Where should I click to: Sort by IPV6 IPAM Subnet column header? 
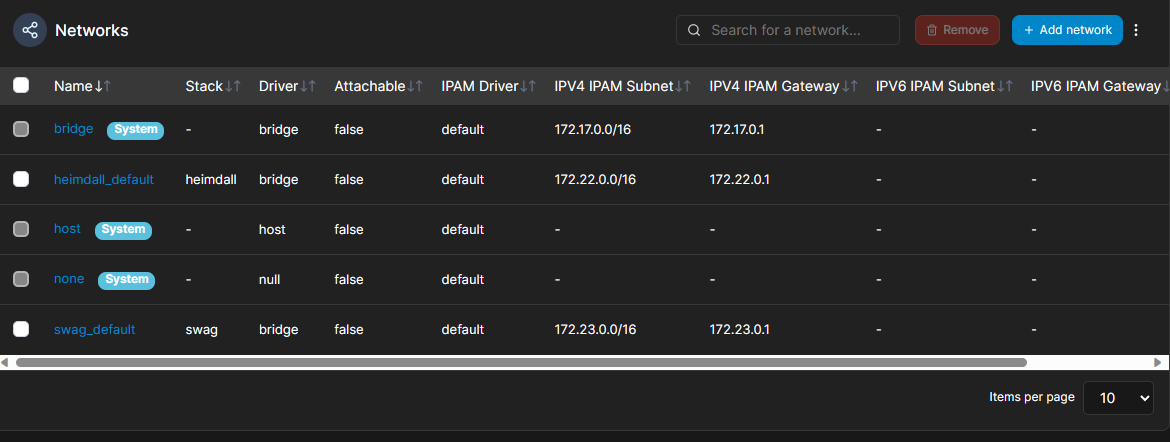point(935,87)
